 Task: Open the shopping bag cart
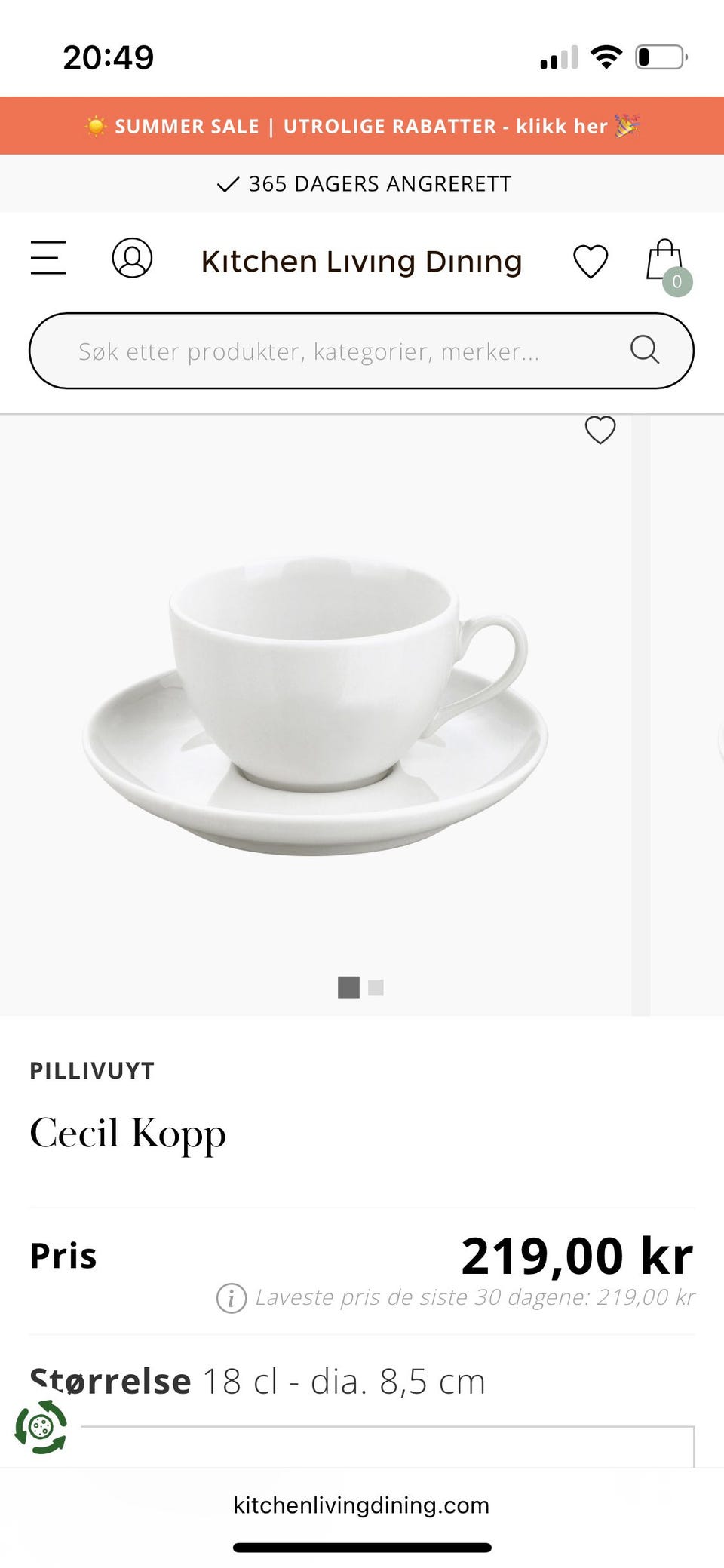pyautogui.click(x=664, y=260)
